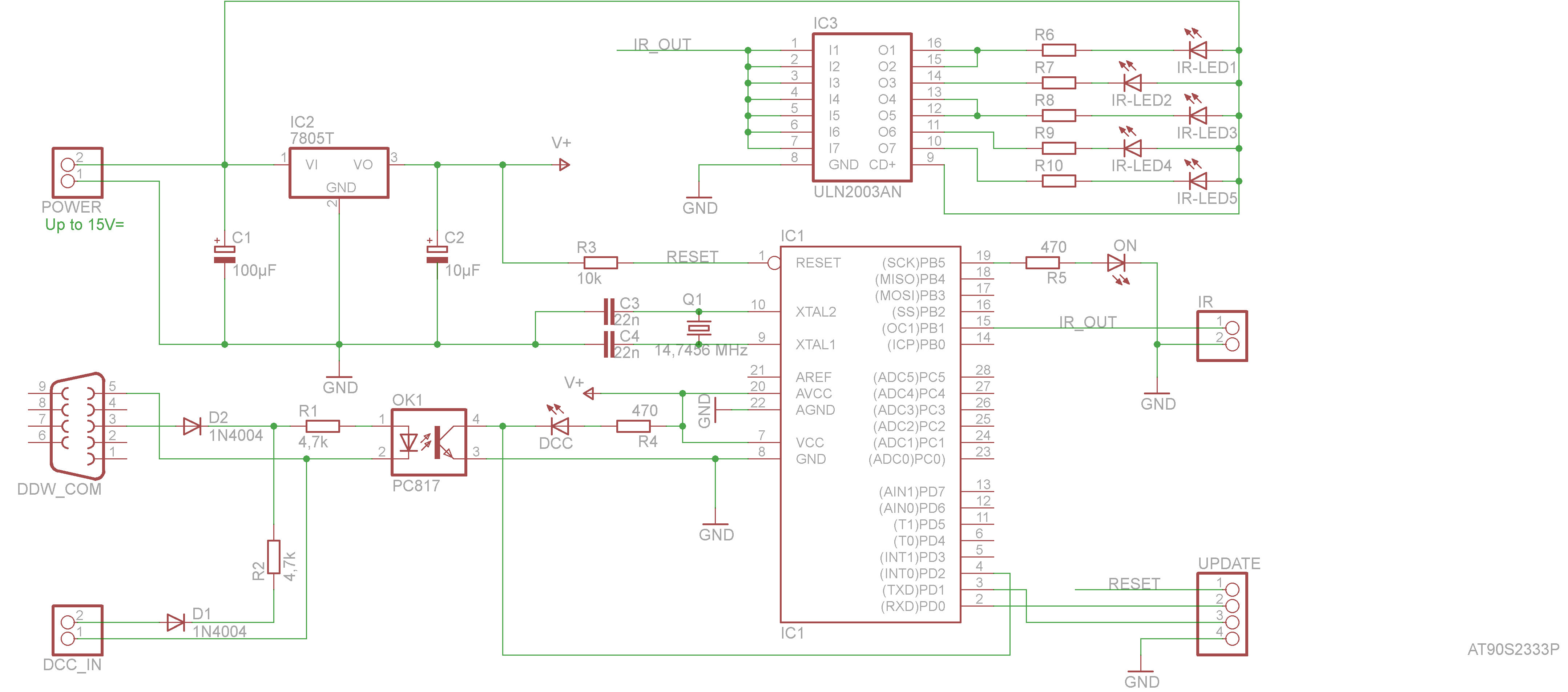Click the DDW_COM DB9 connector symbol
Viewport: 1568px width, 692px height.
pyautogui.click(x=77, y=426)
